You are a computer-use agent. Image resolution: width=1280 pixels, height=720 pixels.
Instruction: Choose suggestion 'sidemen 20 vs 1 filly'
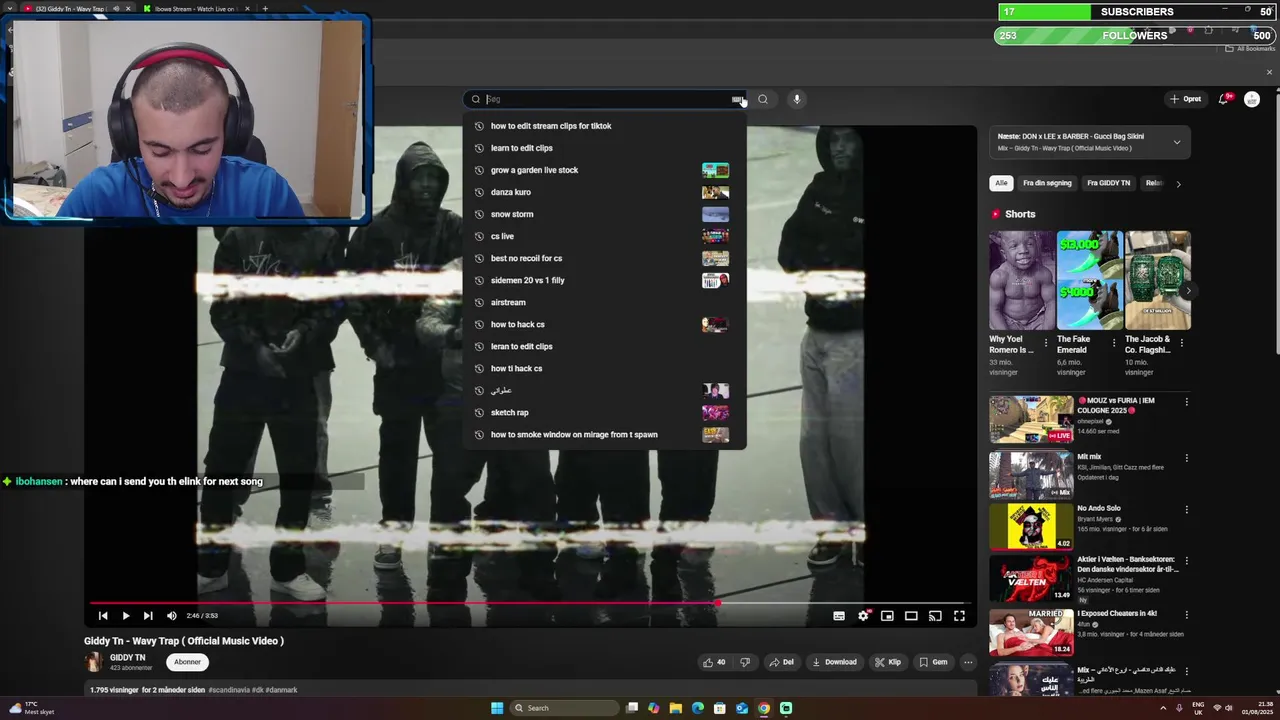pos(604,280)
